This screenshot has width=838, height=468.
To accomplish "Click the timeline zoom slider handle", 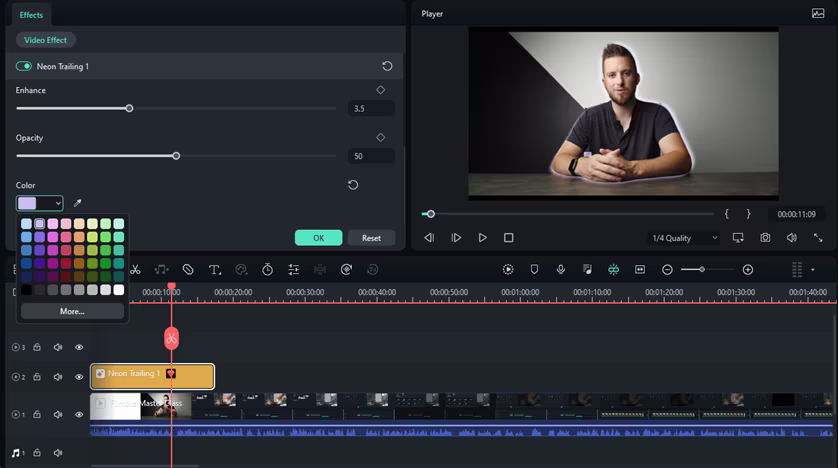I will coord(702,270).
